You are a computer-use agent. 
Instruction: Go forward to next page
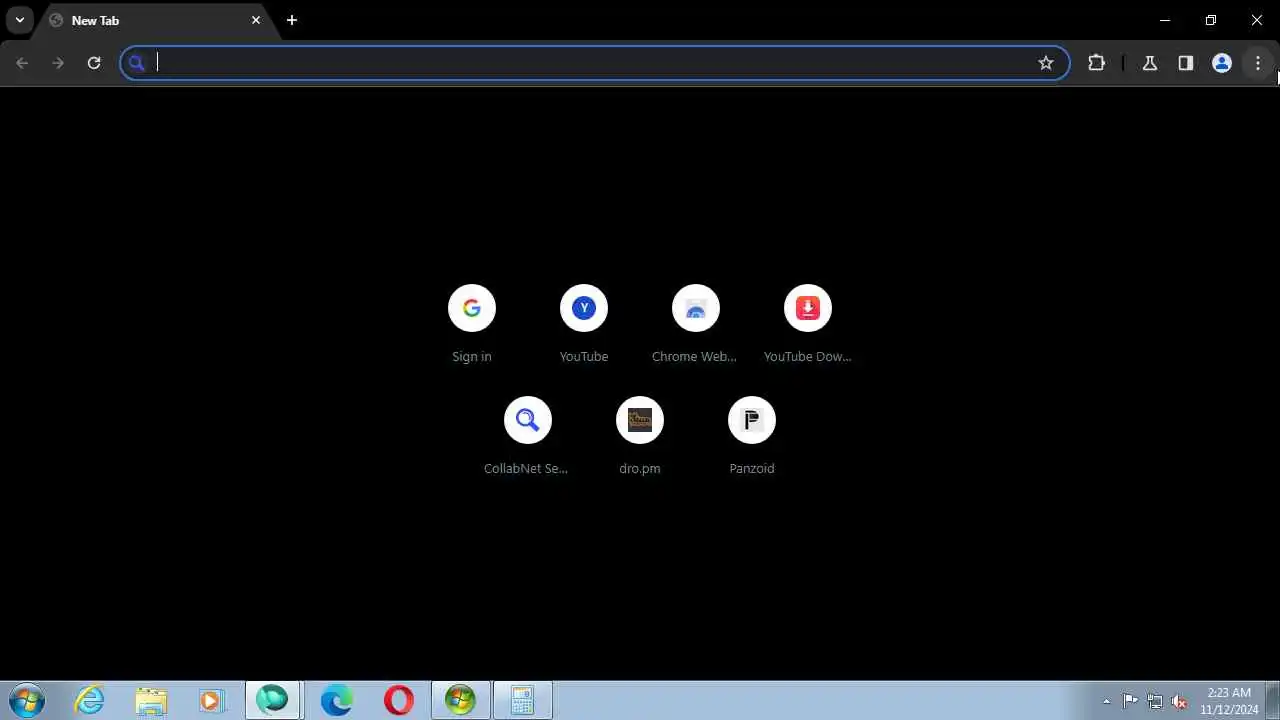[58, 63]
